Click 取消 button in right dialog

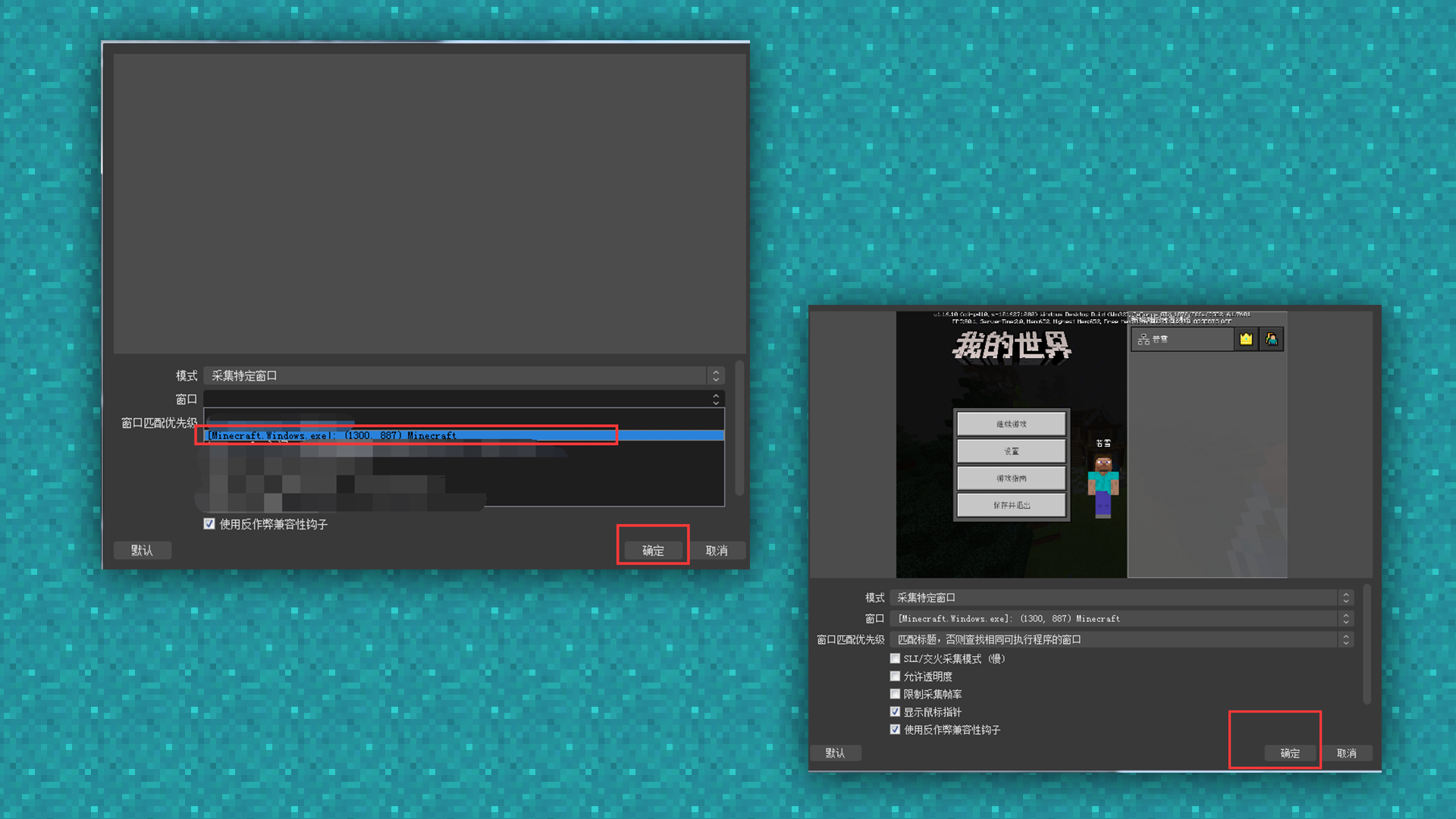[1347, 753]
